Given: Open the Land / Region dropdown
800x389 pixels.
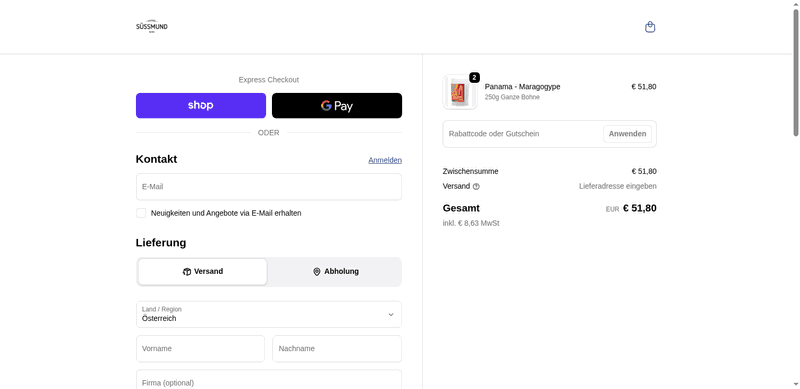Looking at the screenshot, I should point(269,314).
